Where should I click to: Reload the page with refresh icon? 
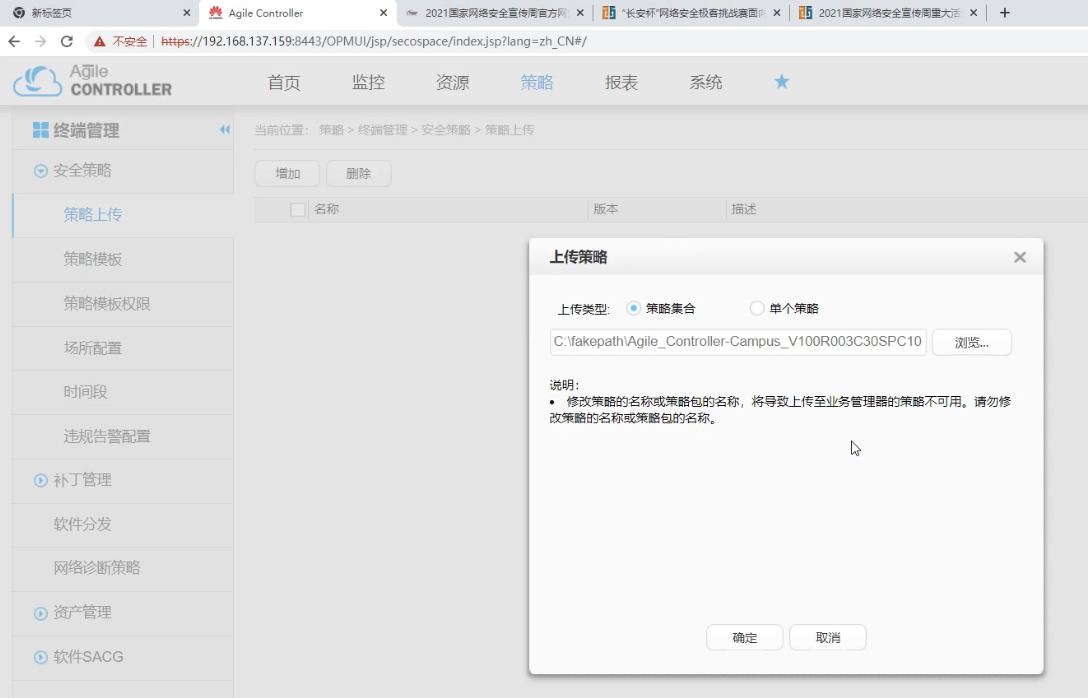[x=67, y=42]
